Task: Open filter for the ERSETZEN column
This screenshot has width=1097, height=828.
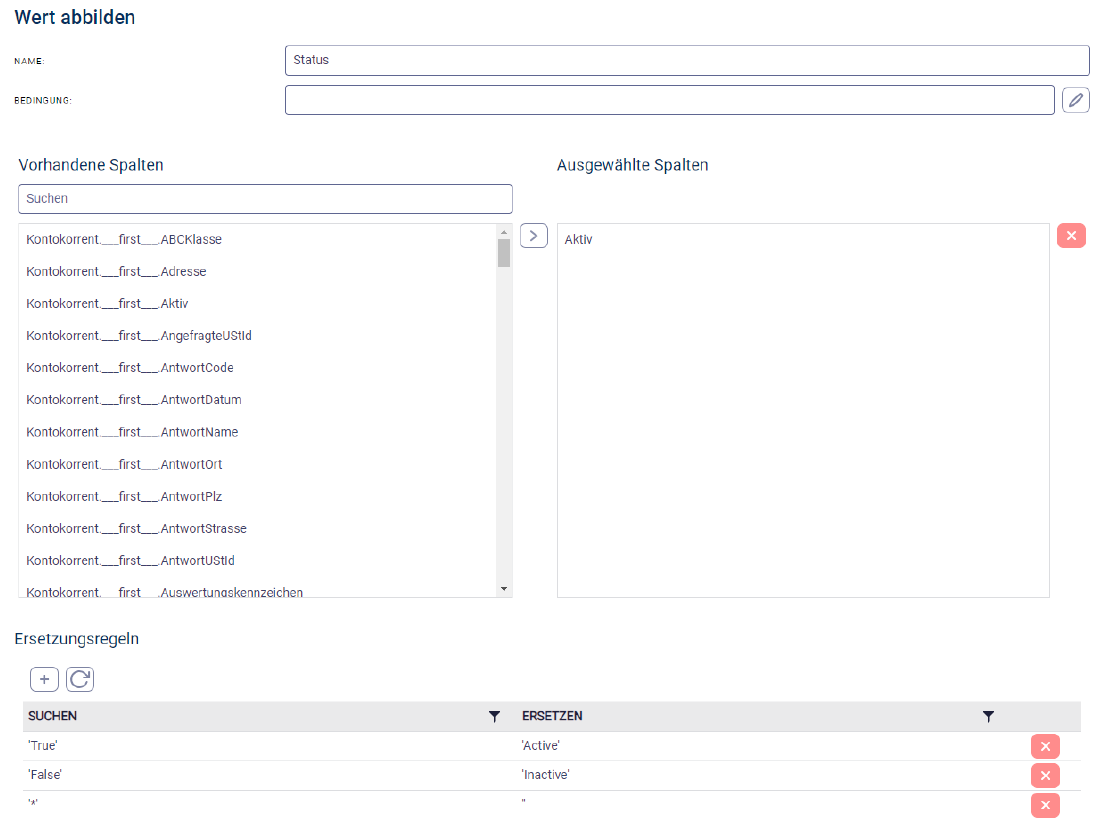Action: (988, 717)
